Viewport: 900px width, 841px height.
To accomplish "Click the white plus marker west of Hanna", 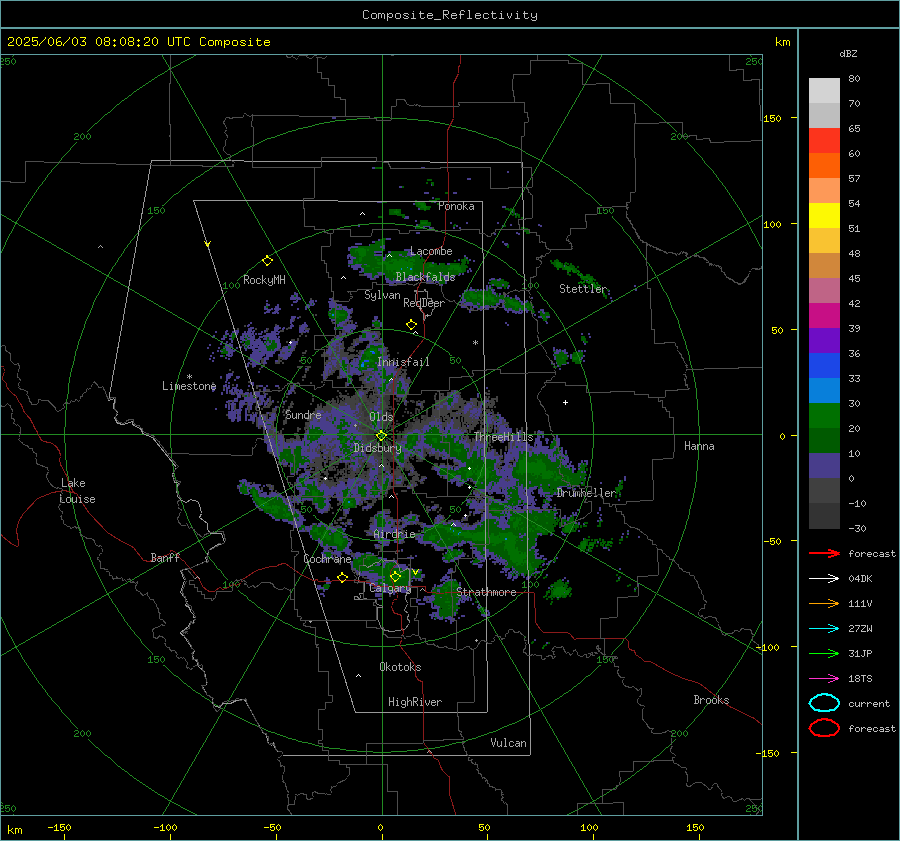I will [565, 402].
